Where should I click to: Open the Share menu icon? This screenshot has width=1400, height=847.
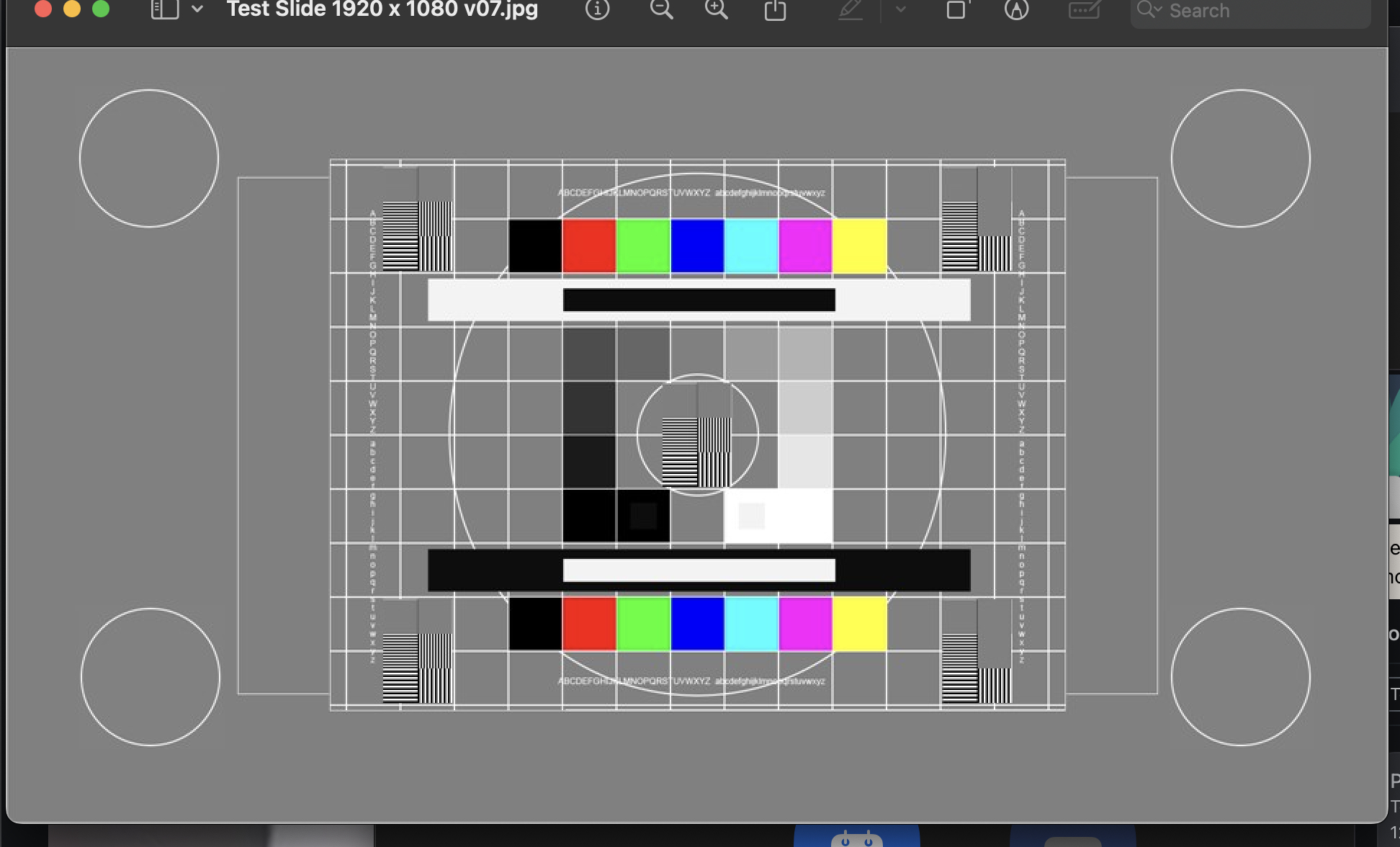tap(775, 9)
